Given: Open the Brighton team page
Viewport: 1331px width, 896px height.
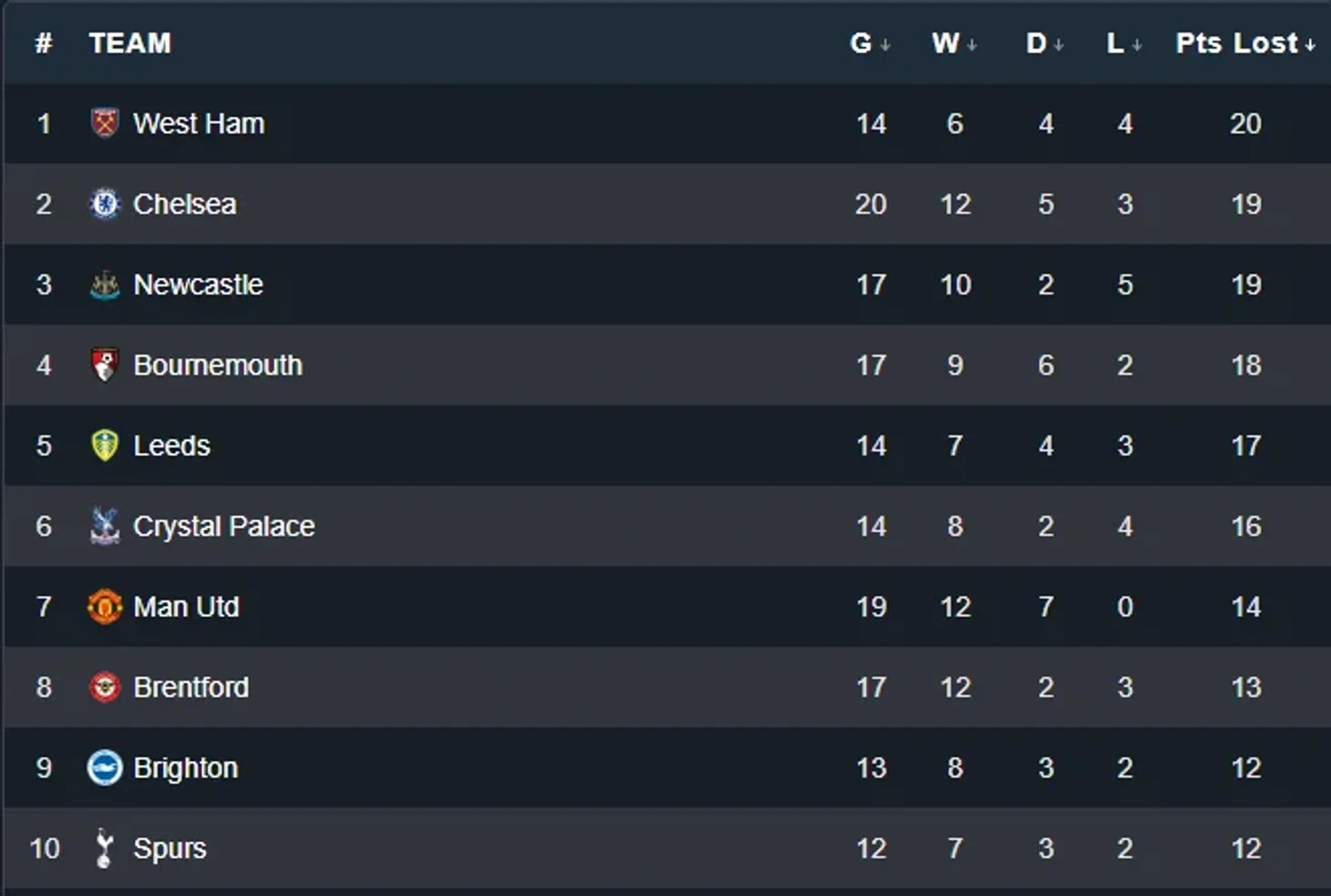Looking at the screenshot, I should click(185, 768).
